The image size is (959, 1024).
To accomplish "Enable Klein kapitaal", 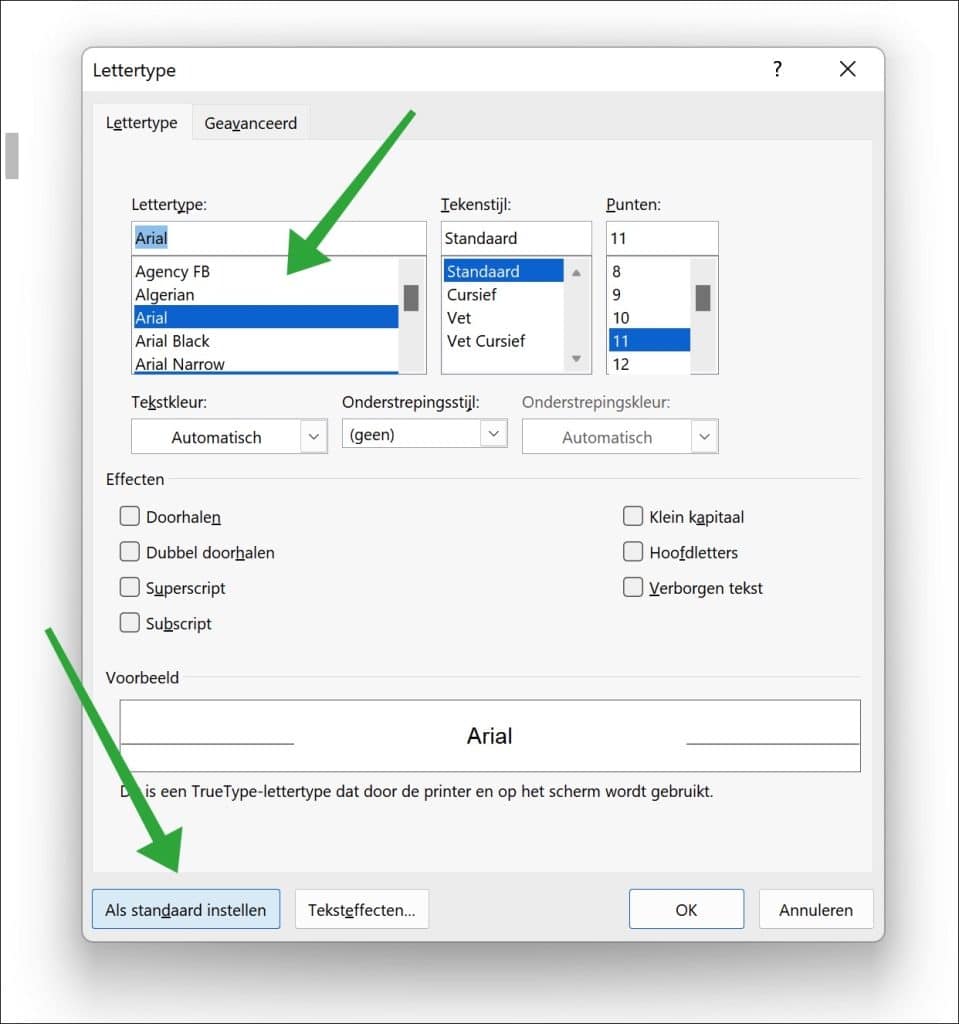I will [633, 516].
